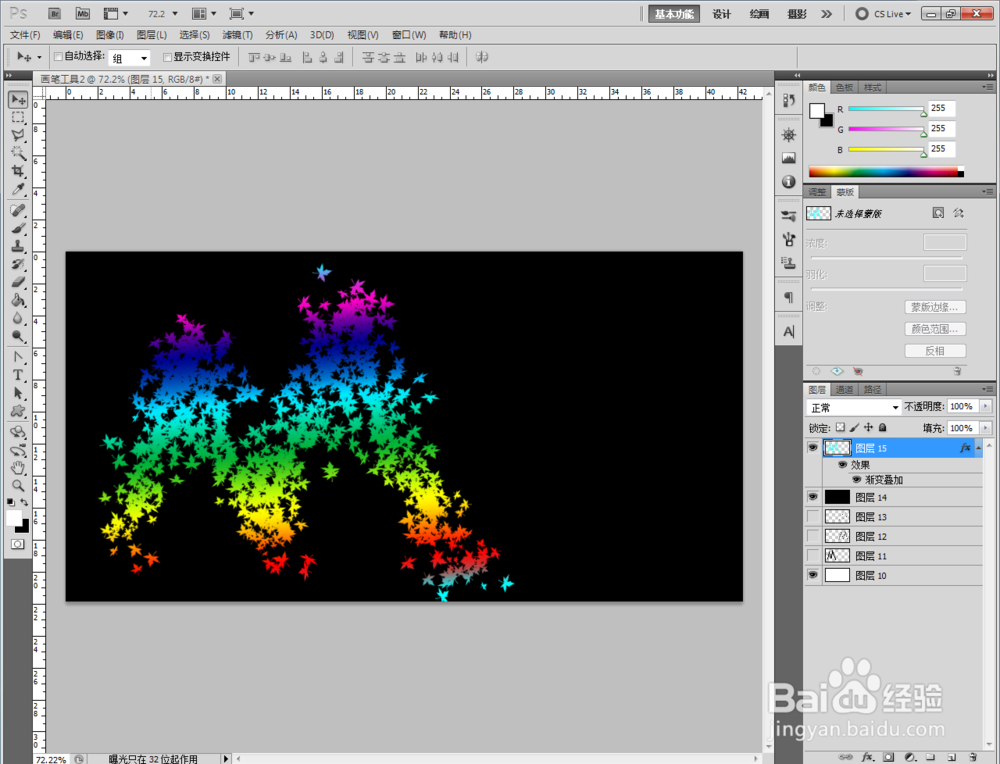This screenshot has height=764, width=1000.
Task: Click the toolbox foreground color swatch
Action: pyautogui.click(x=14, y=518)
